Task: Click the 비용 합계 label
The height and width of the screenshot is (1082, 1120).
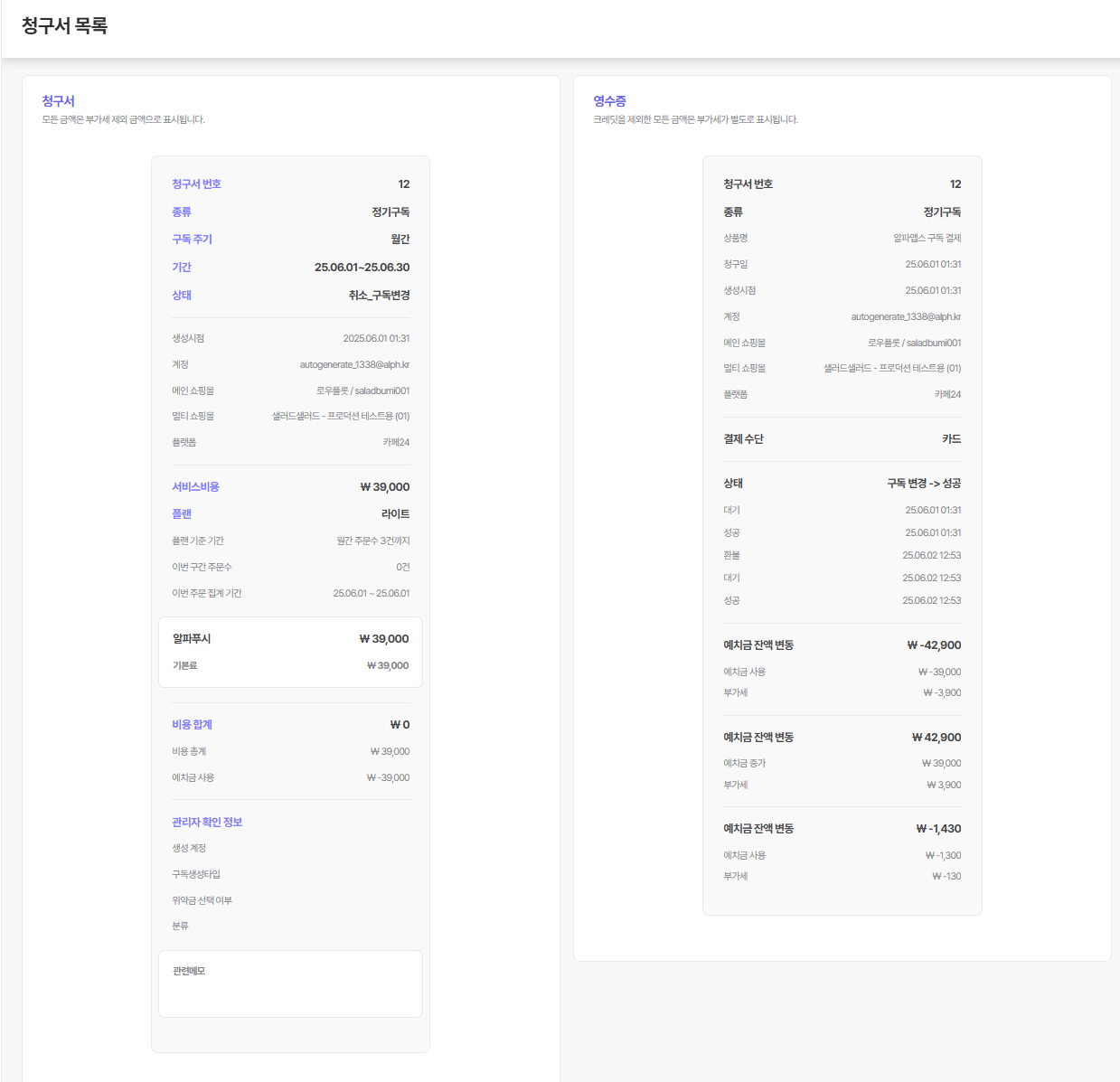Action: (x=192, y=725)
